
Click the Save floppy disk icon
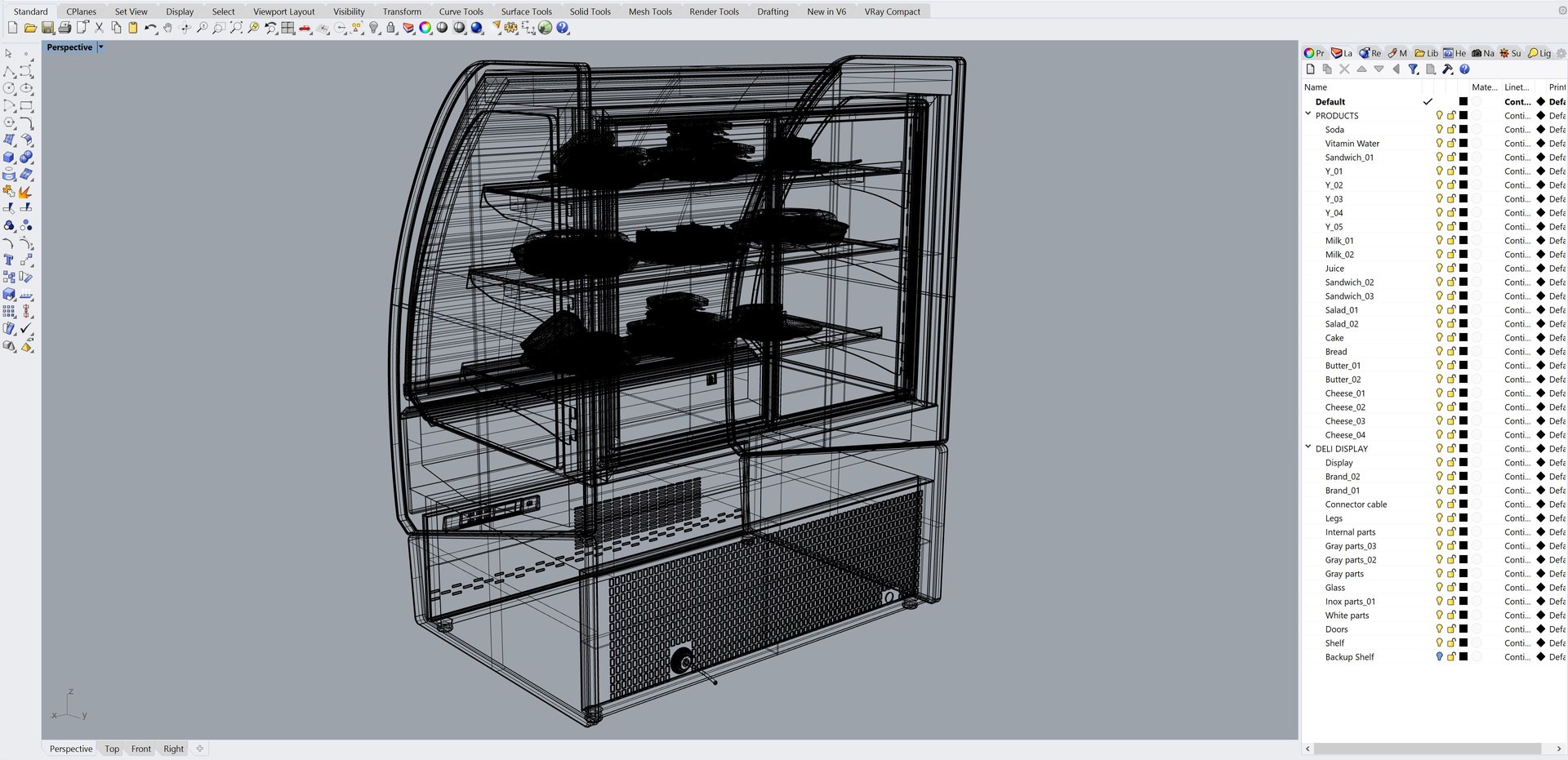[47, 28]
